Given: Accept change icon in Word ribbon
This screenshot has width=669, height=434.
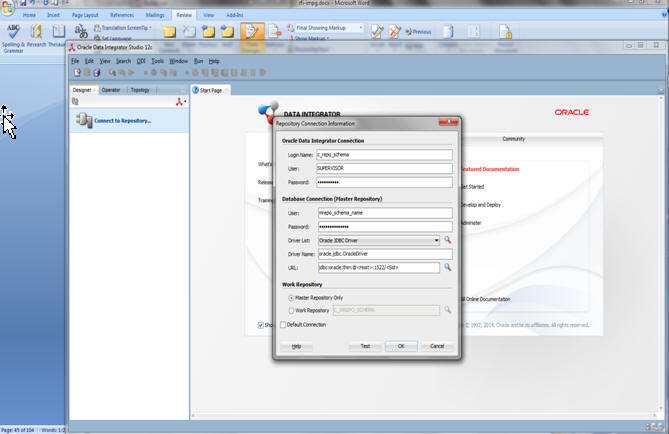Looking at the screenshot, I should click(377, 32).
